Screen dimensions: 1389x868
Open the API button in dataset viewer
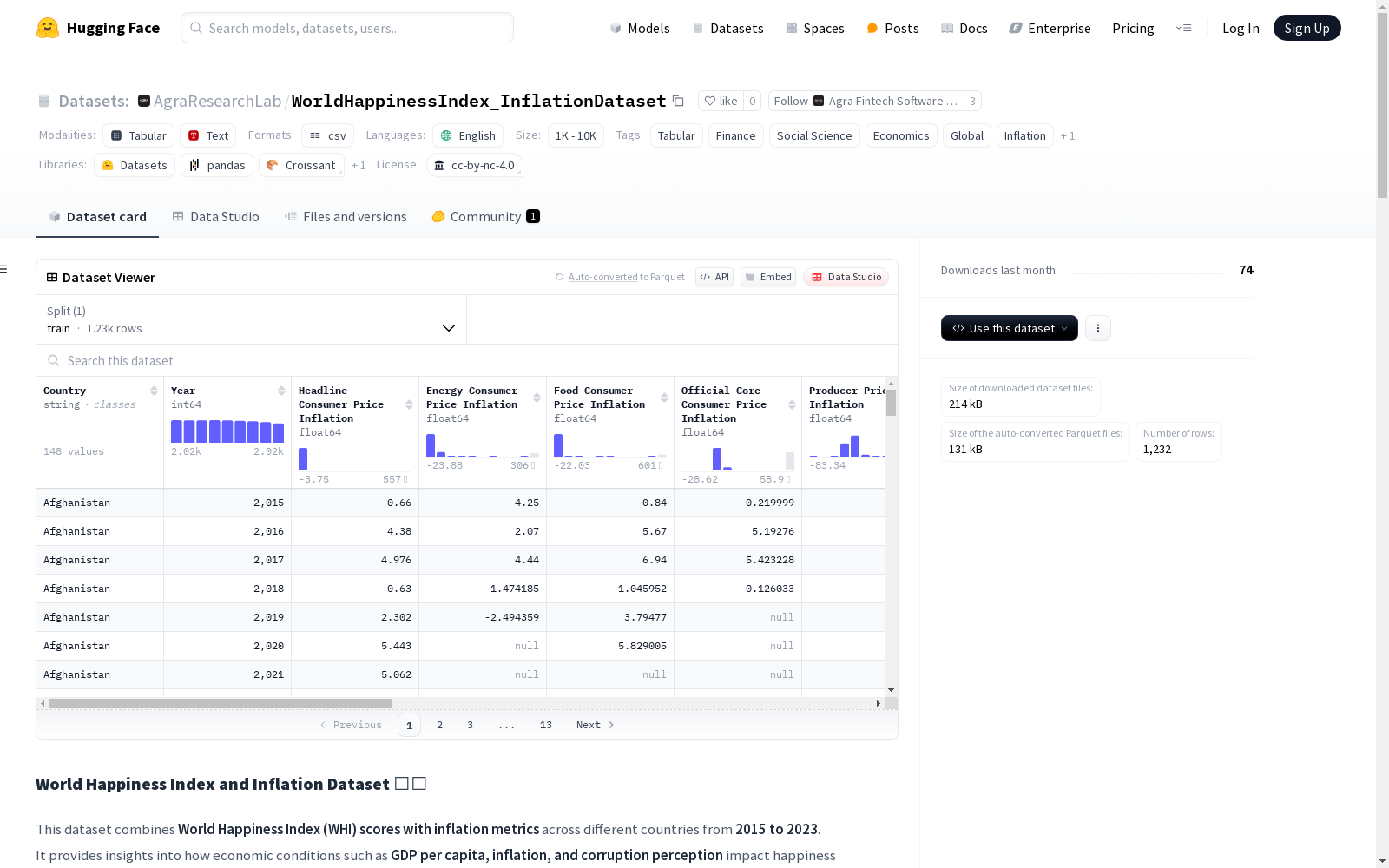(714, 277)
